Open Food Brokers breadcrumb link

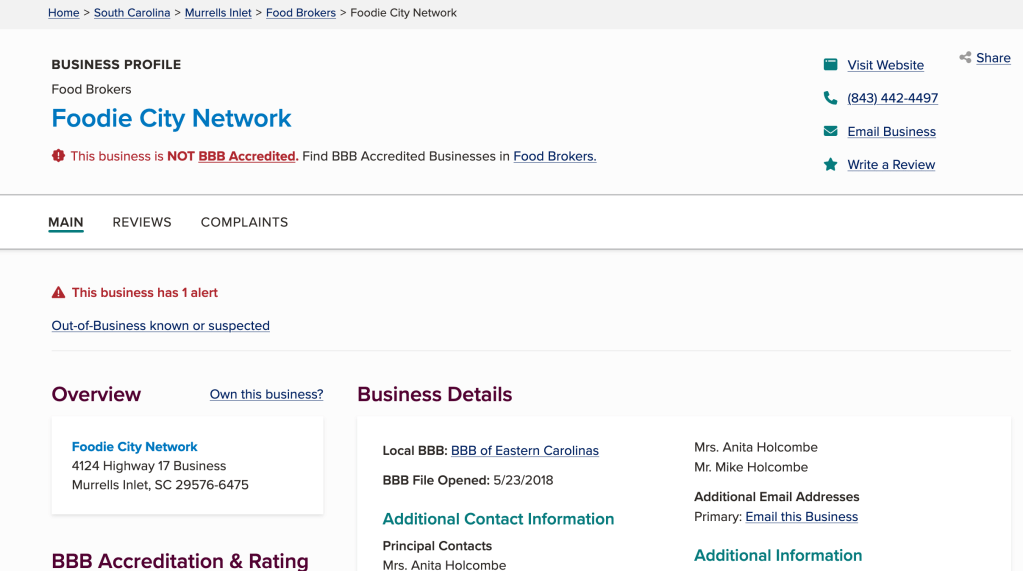301,13
